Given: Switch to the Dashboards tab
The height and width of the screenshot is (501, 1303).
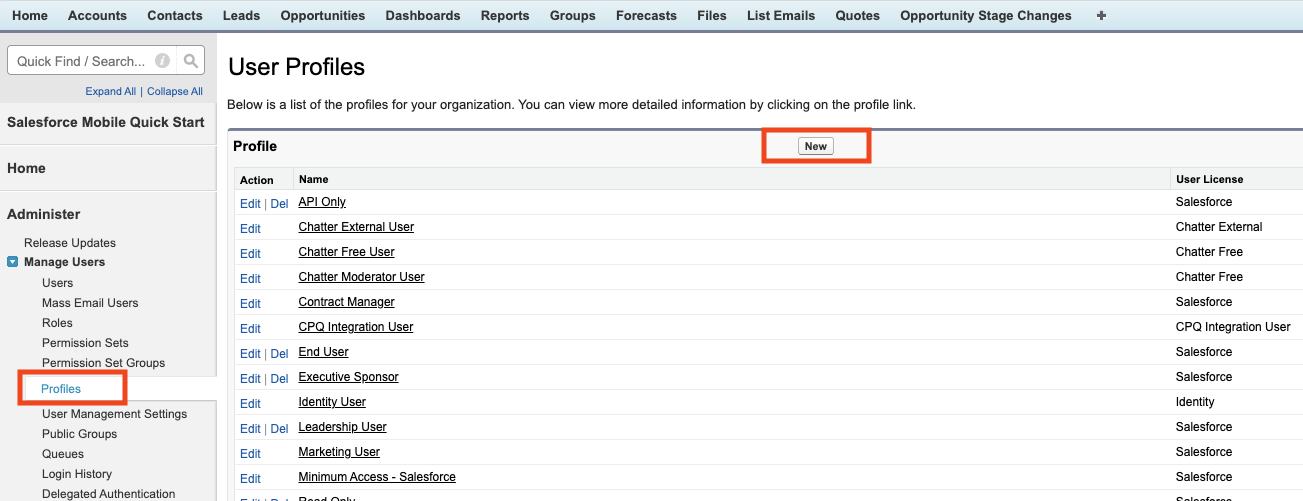Looking at the screenshot, I should coord(422,15).
